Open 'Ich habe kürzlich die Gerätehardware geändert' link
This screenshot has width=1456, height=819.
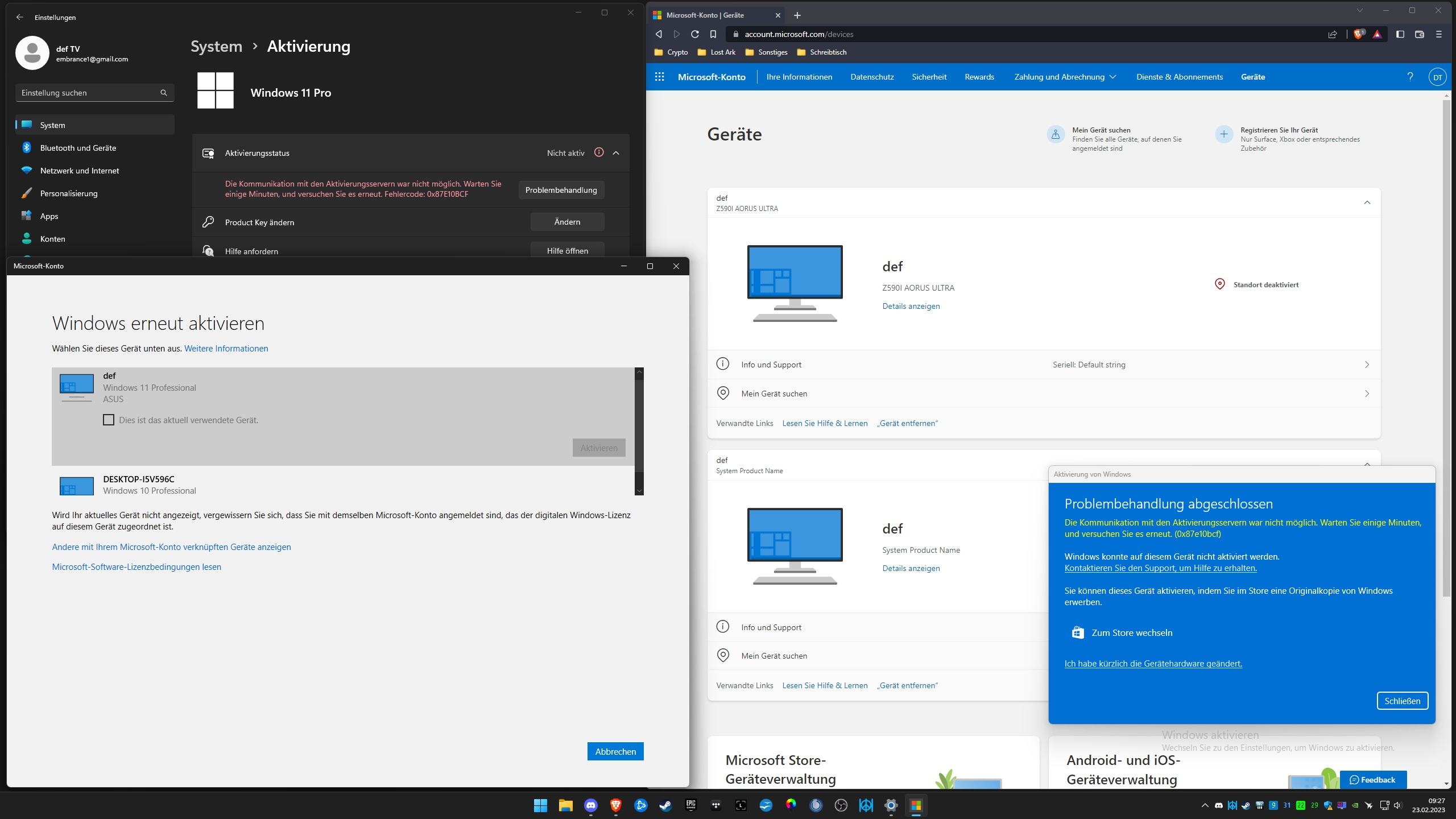1153,663
